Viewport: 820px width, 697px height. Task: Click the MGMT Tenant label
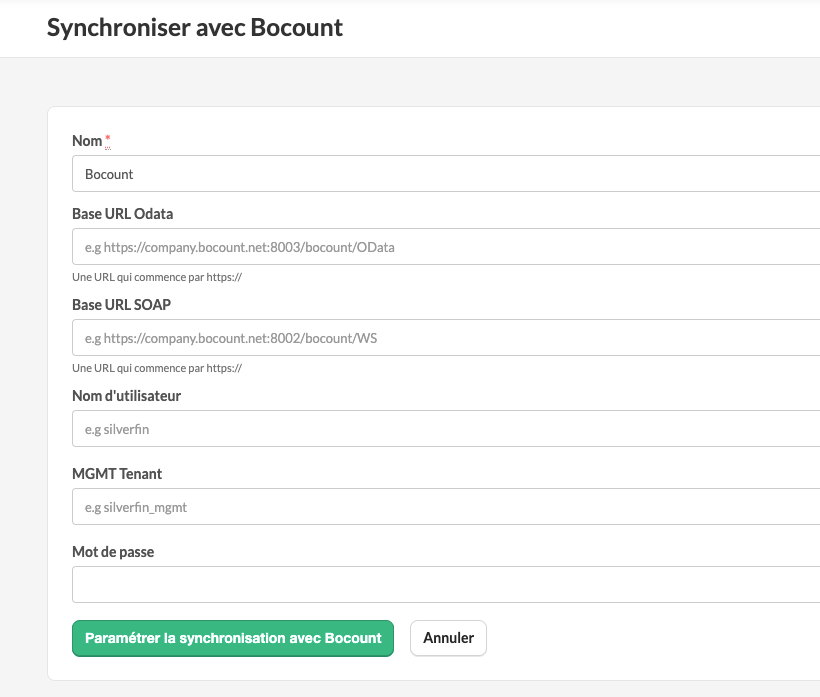point(117,474)
